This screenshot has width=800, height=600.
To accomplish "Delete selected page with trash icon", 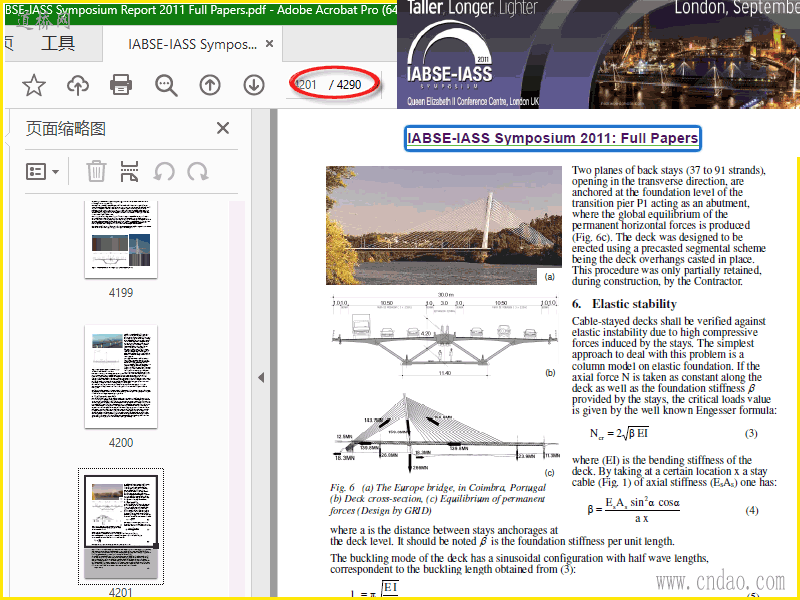I will (x=96, y=171).
